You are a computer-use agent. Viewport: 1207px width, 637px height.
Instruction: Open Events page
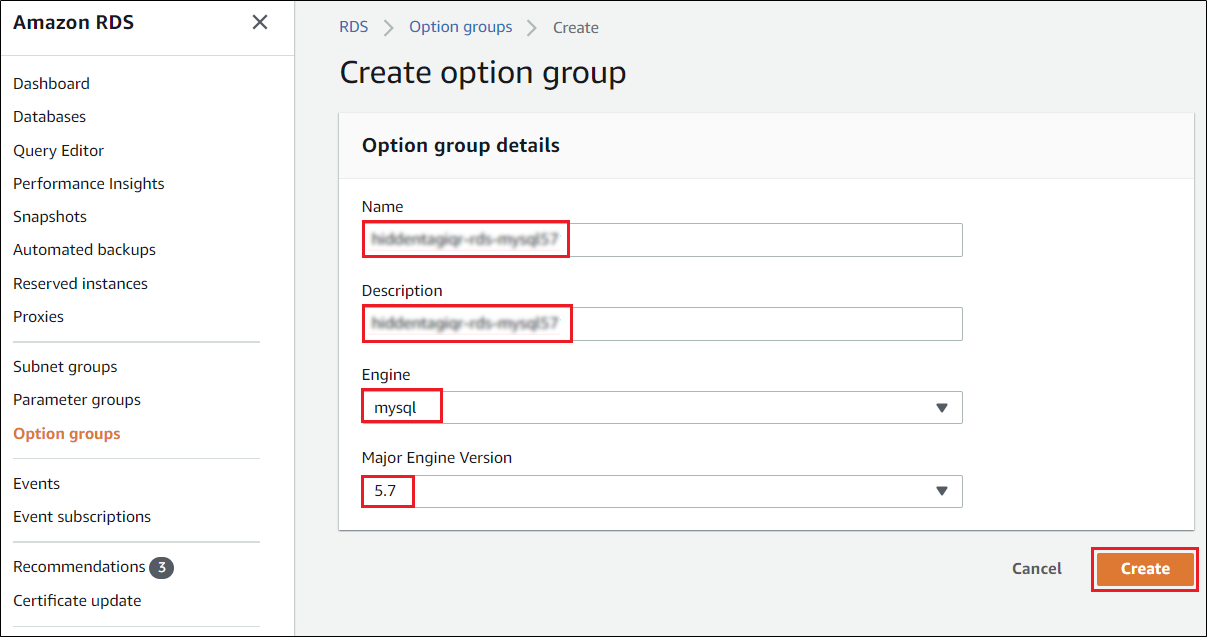click(37, 484)
